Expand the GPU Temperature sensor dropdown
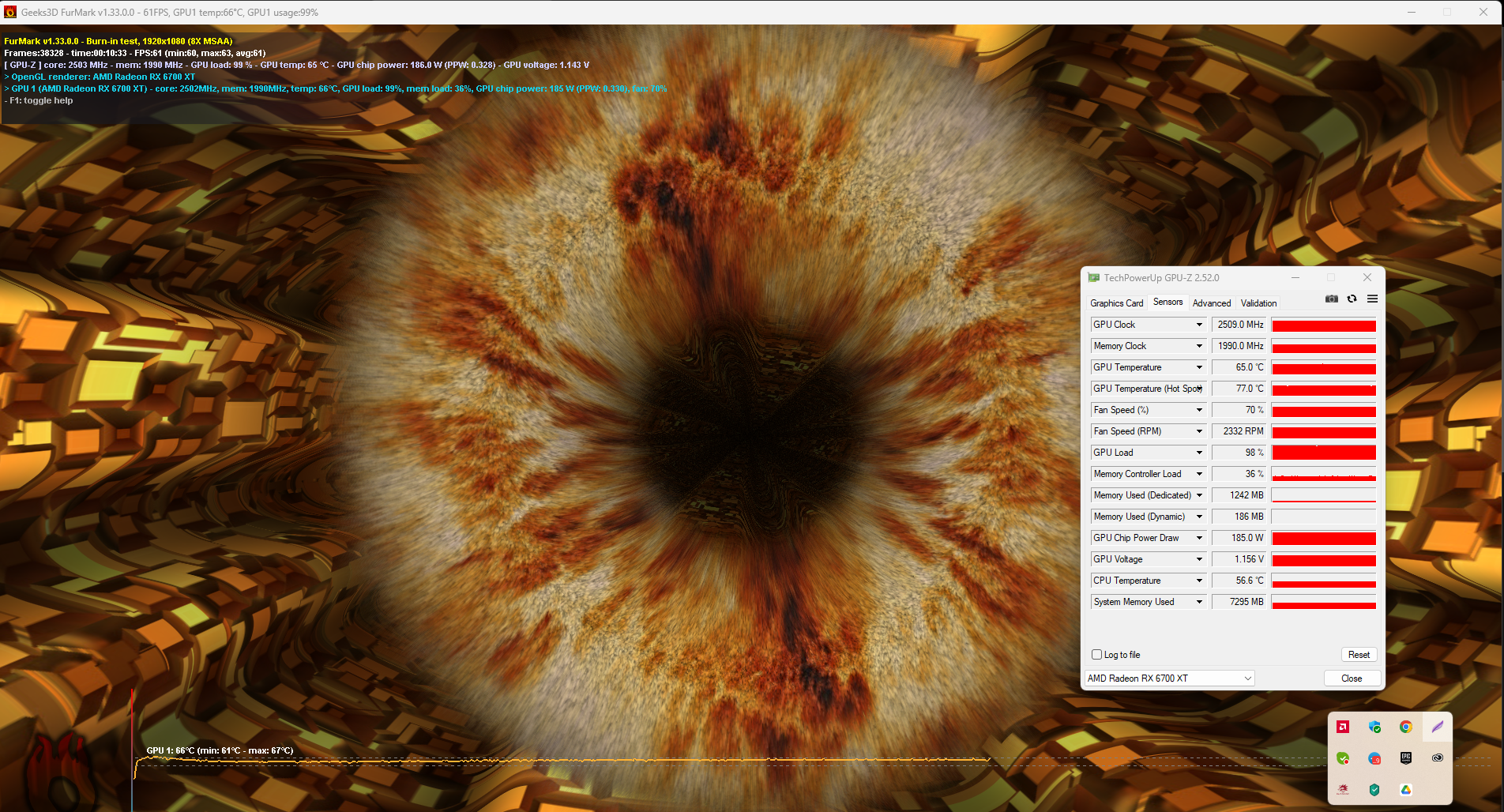 1199,367
